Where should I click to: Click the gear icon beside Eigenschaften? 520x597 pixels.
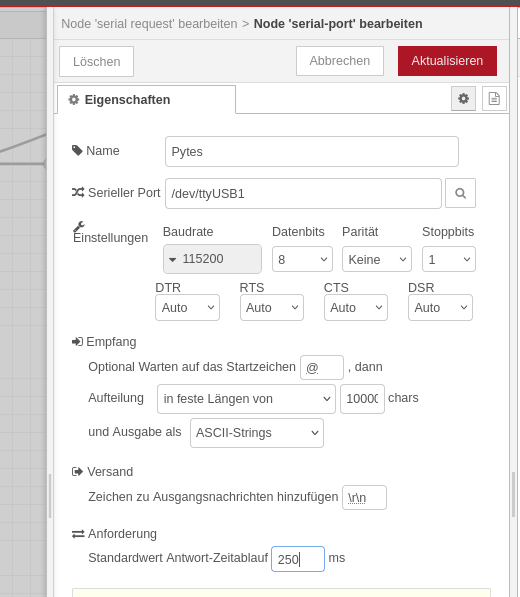point(73,100)
